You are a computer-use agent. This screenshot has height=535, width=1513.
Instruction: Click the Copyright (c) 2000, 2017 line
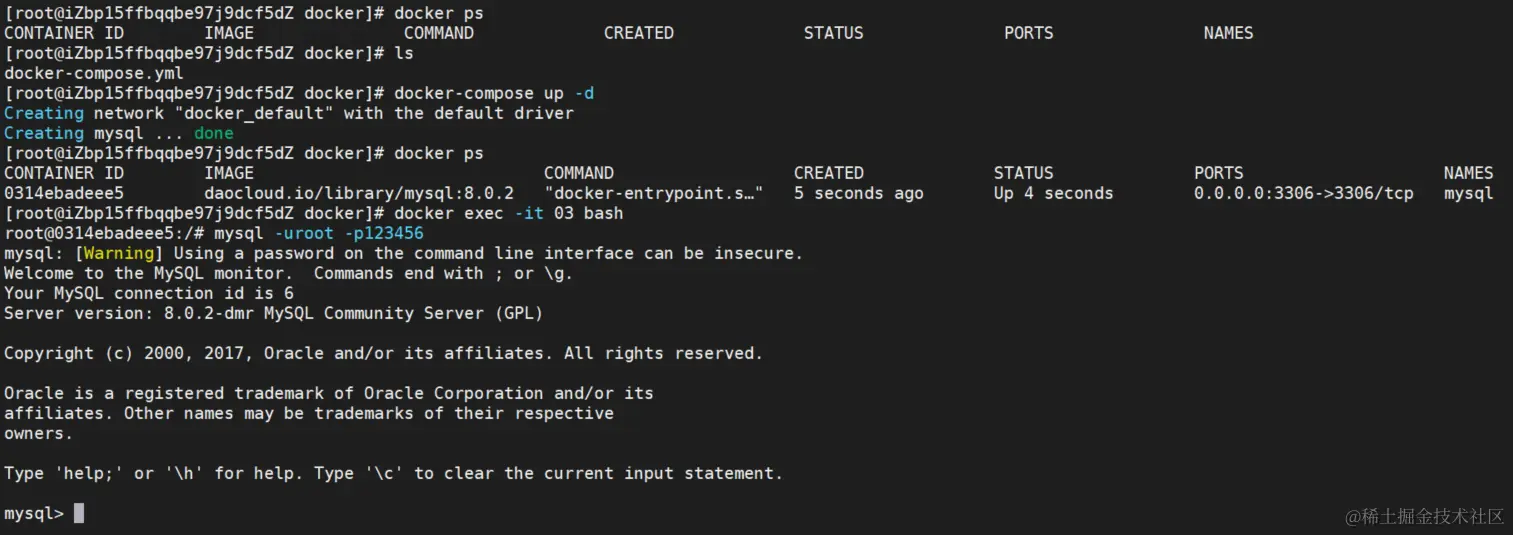pyautogui.click(x=384, y=353)
